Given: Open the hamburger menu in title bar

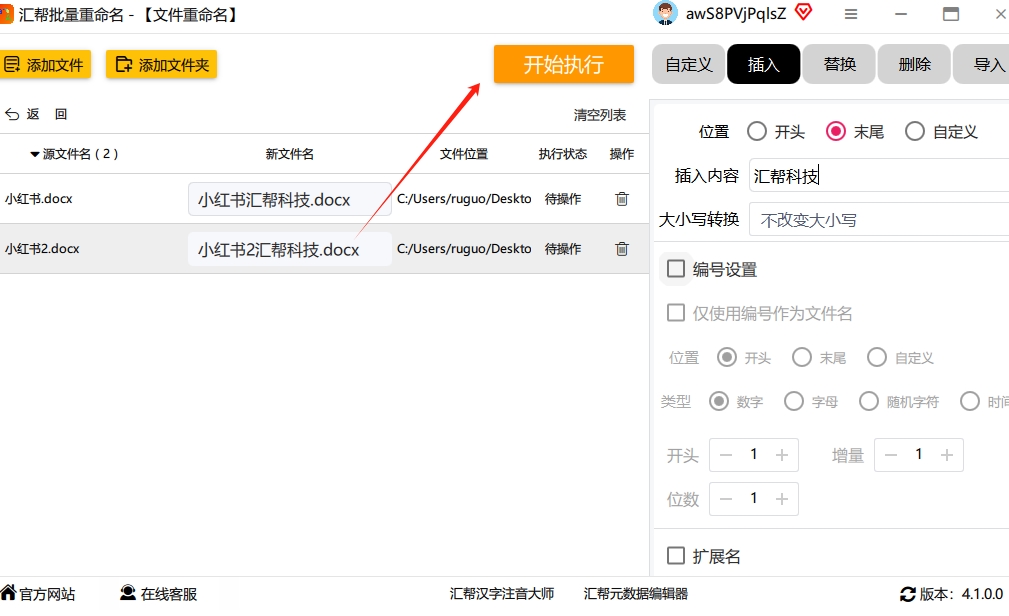Looking at the screenshot, I should [x=851, y=14].
